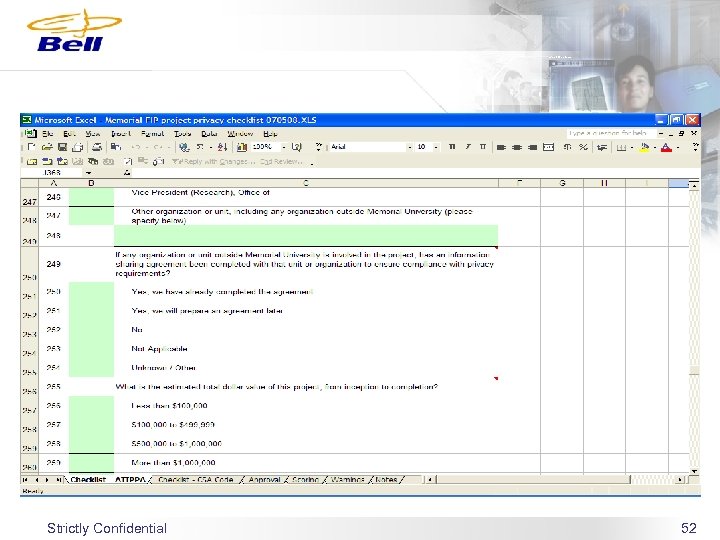The image size is (720, 540).
Task: Expand Toolbar Options chevron beside Font Color arrow
Action: point(695,147)
